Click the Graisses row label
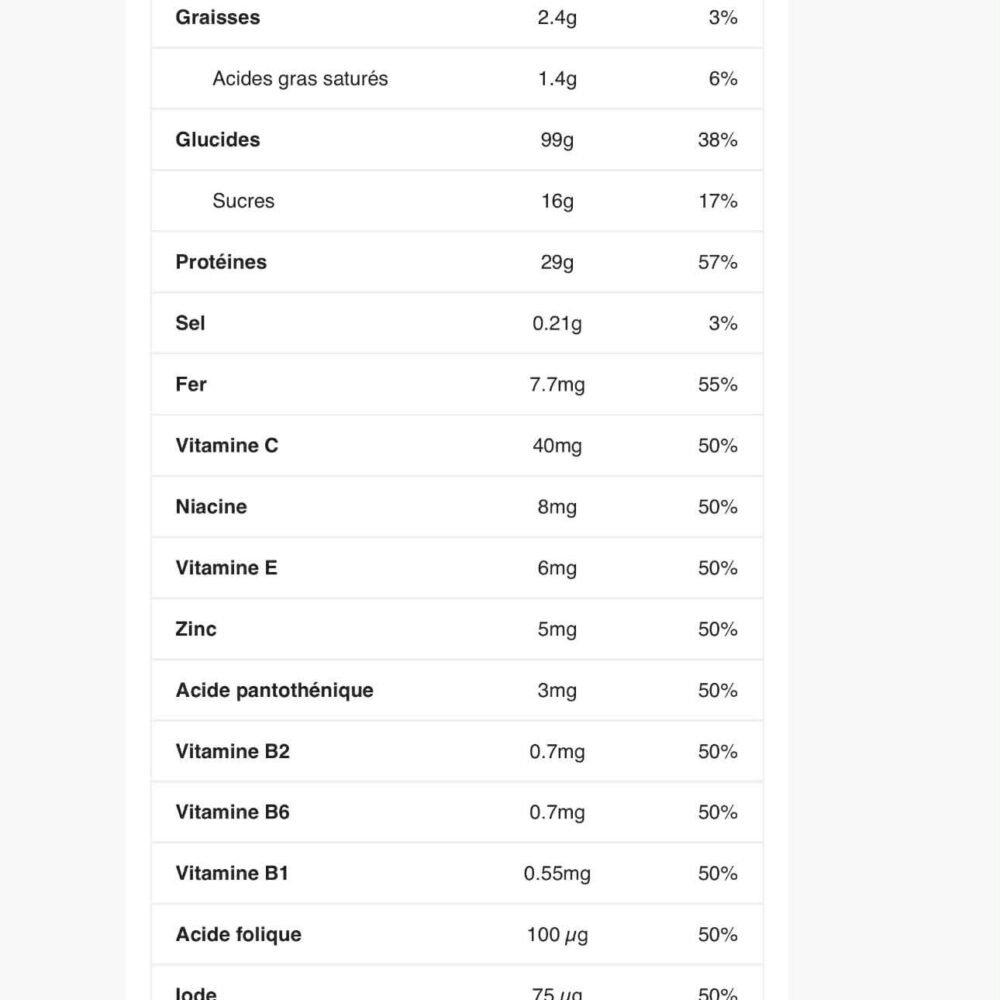This screenshot has width=1000, height=1000. point(218,17)
